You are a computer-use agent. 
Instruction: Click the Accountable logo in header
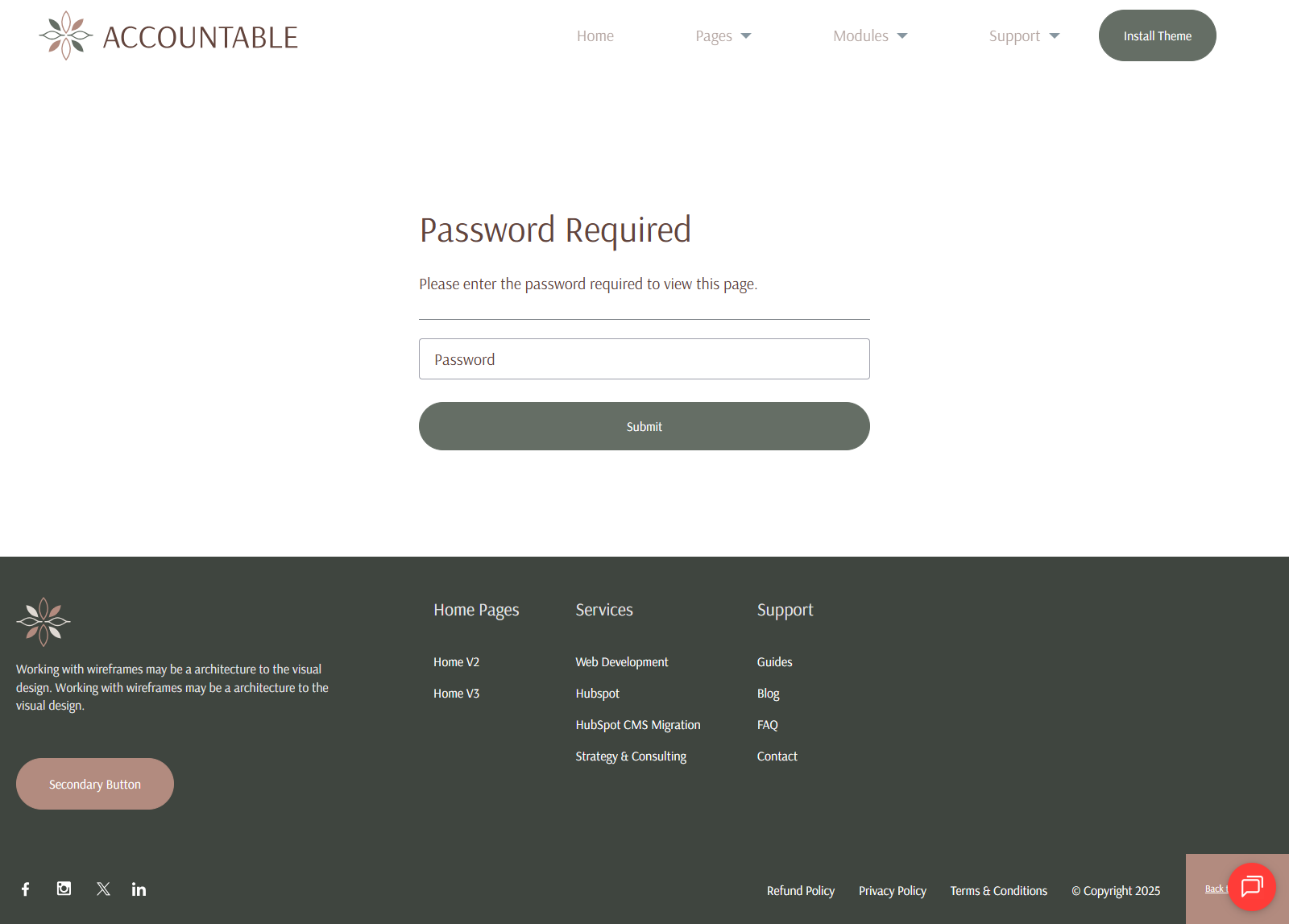pyautogui.click(x=168, y=36)
